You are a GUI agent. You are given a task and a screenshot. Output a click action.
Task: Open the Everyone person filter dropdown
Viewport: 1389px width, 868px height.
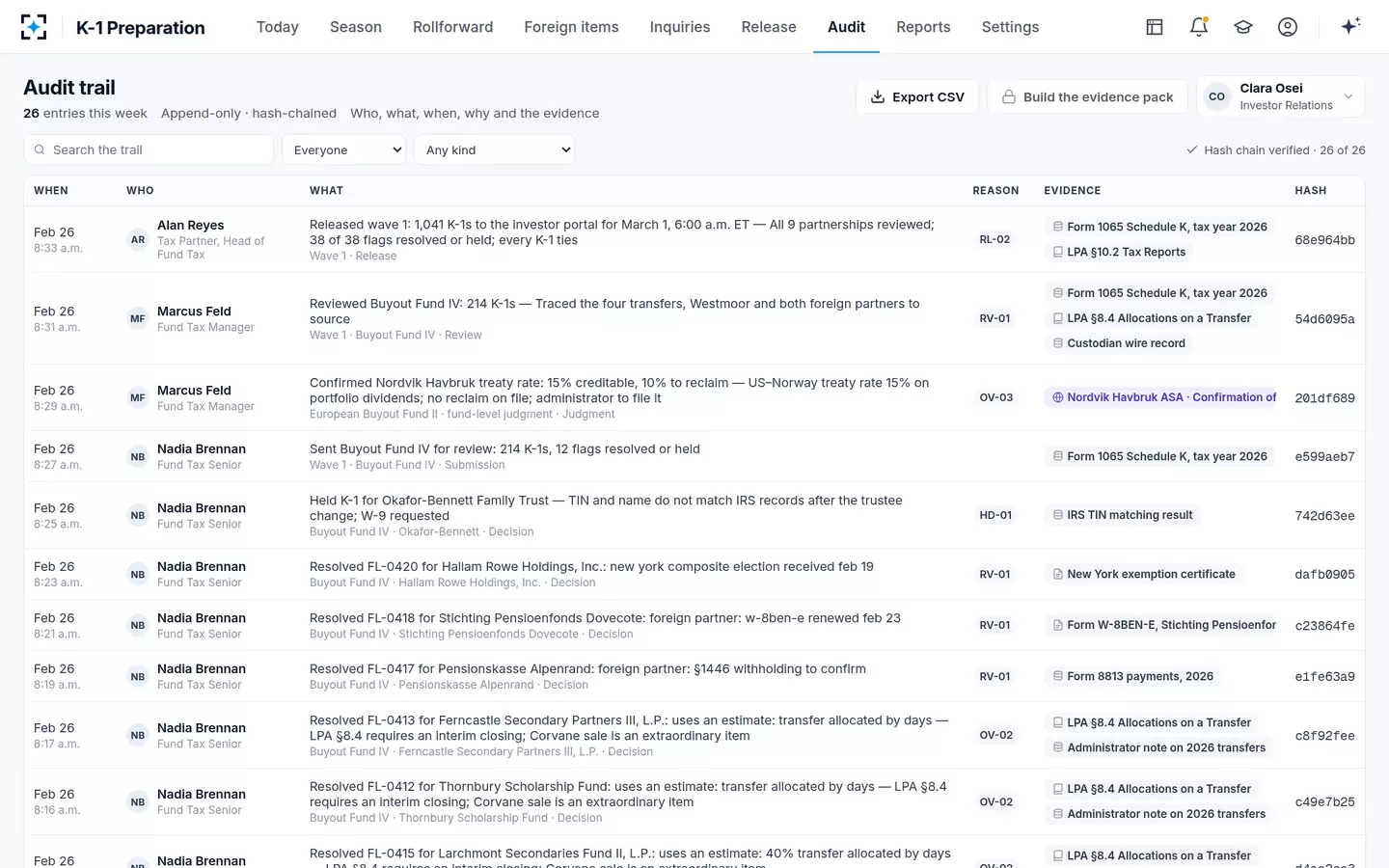[x=344, y=149]
